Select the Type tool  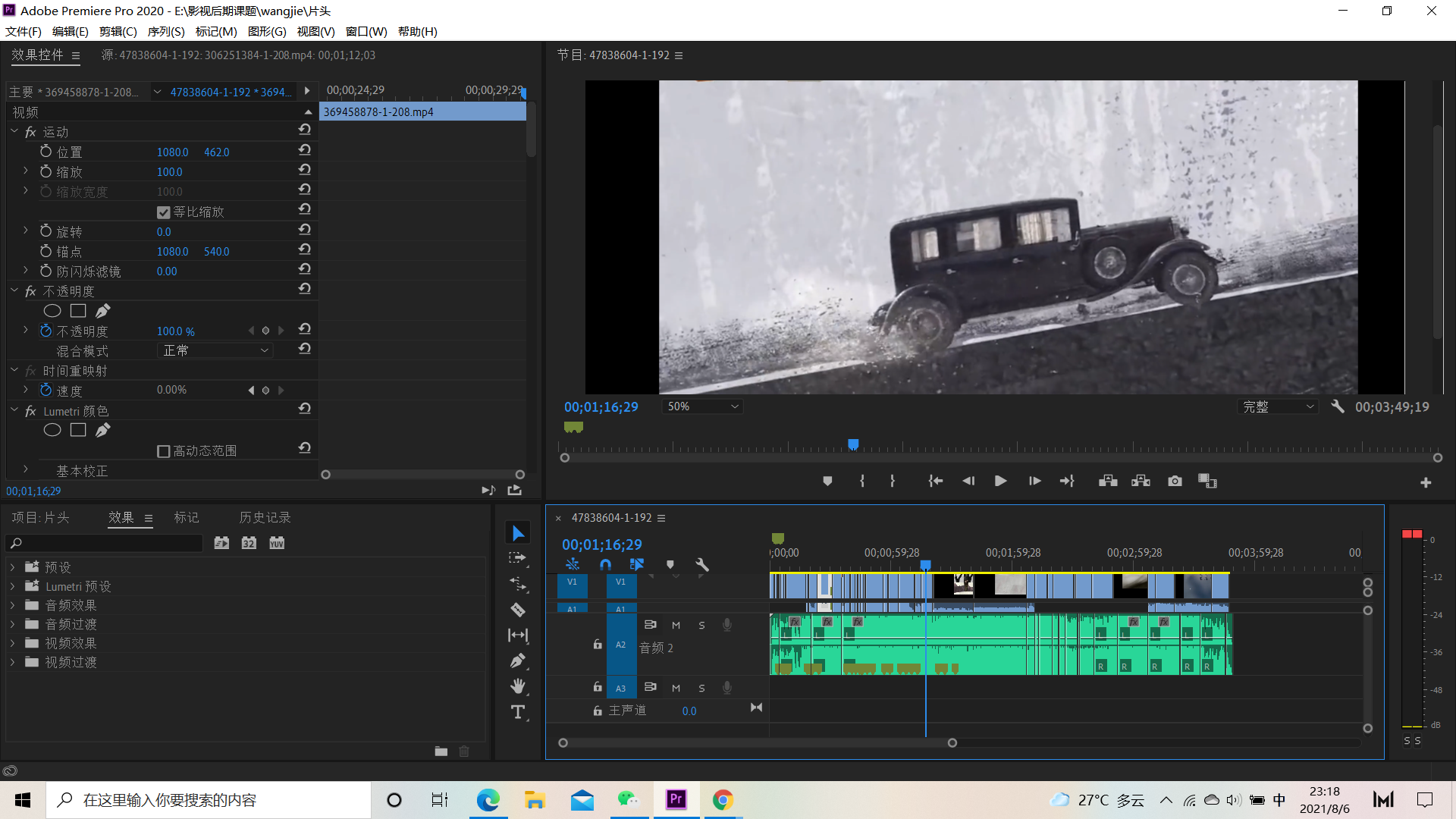pos(518,712)
